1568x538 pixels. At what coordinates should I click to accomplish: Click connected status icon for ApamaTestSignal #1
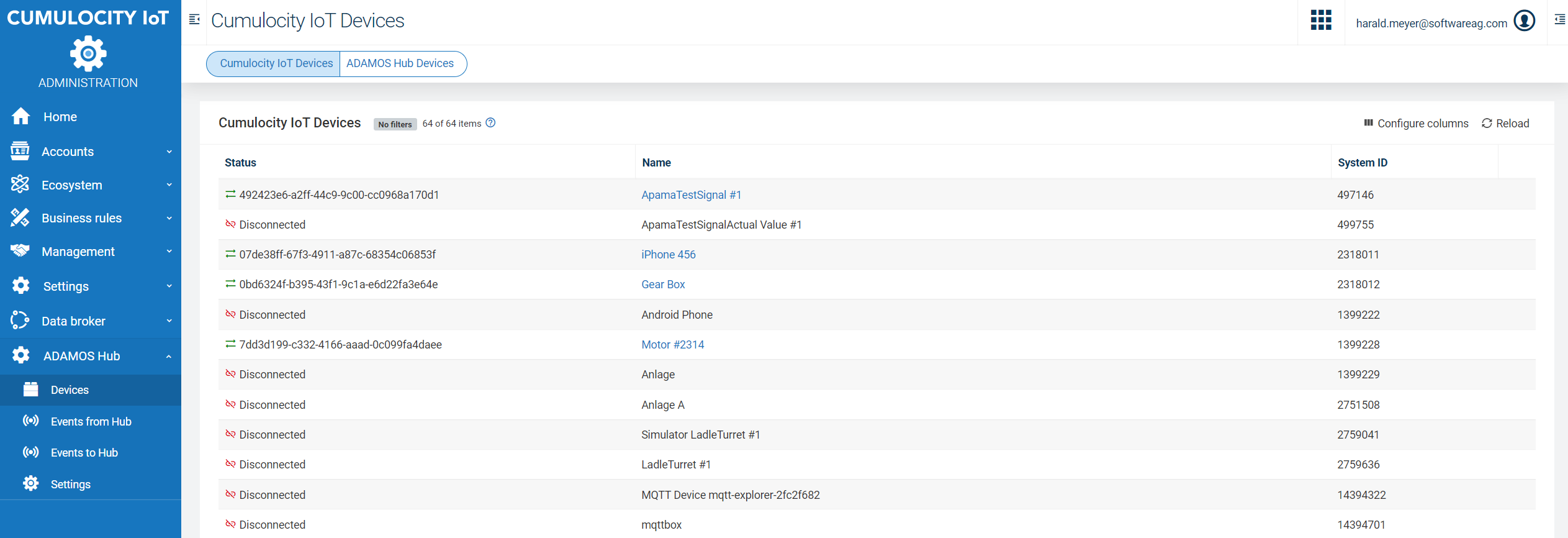(x=230, y=194)
